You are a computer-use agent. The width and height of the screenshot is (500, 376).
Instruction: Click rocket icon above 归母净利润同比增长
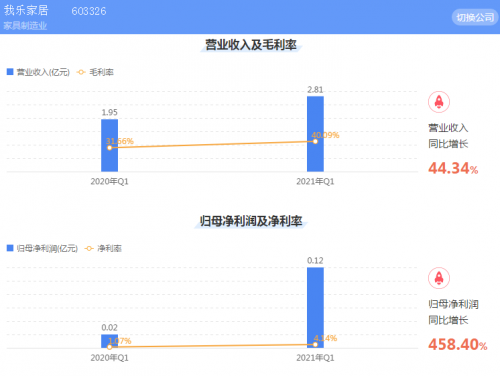click(x=439, y=278)
